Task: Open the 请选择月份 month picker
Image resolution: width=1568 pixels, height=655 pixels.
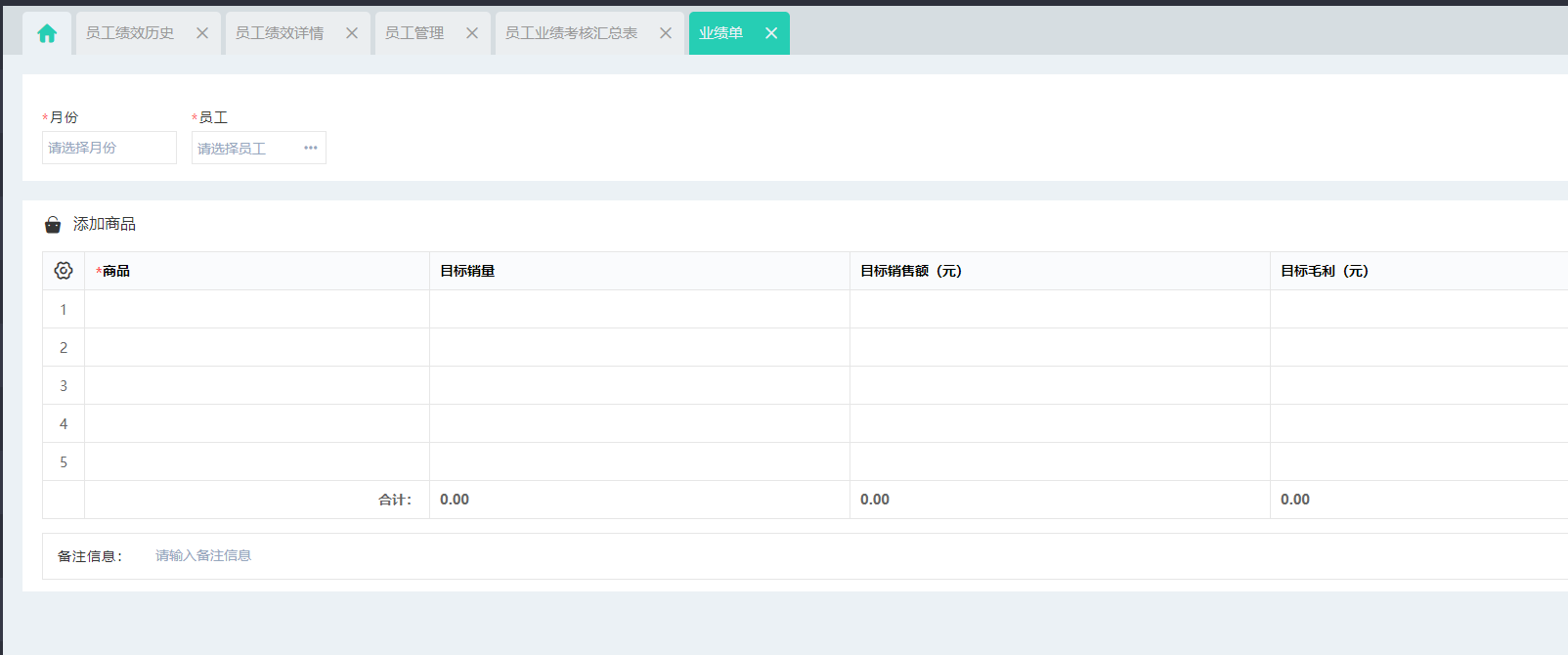Action: (109, 148)
